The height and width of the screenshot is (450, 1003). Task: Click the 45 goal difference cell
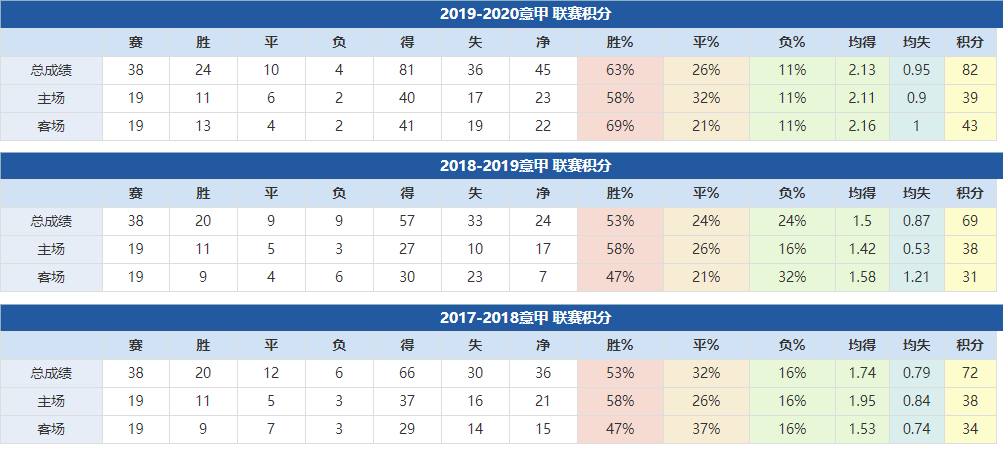click(x=543, y=70)
